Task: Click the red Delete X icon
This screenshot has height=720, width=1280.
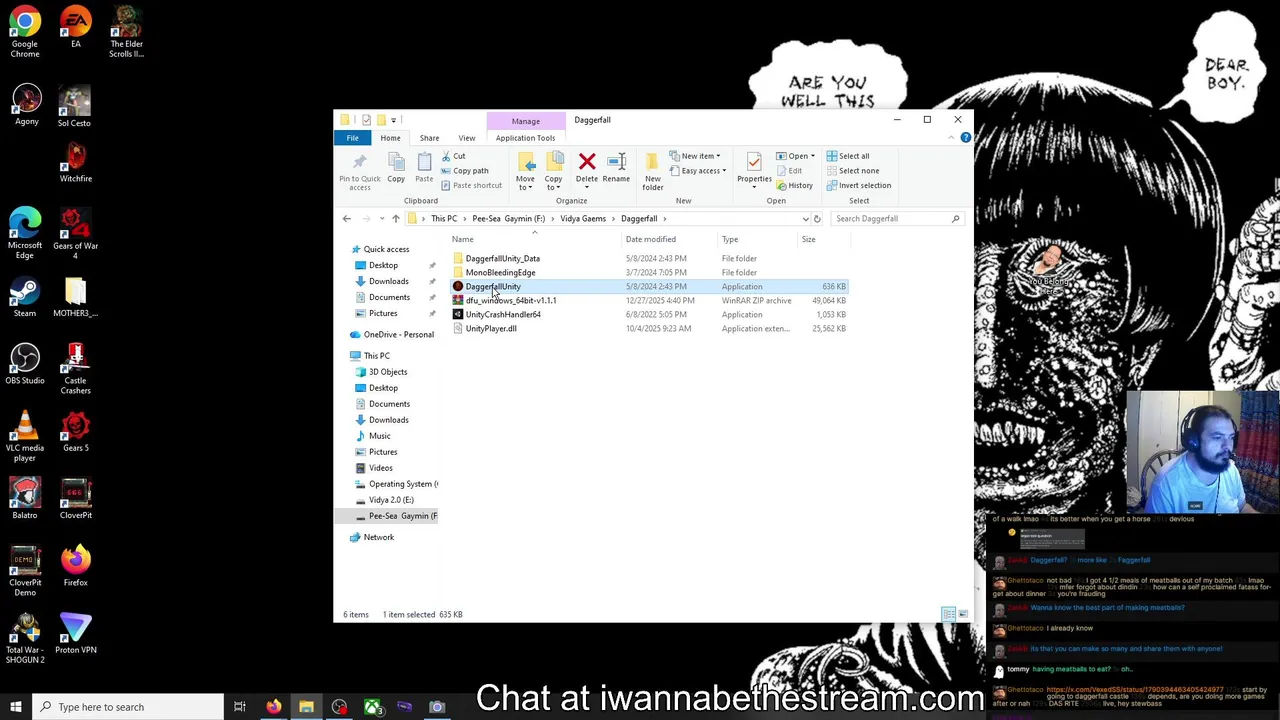Action: 587,162
